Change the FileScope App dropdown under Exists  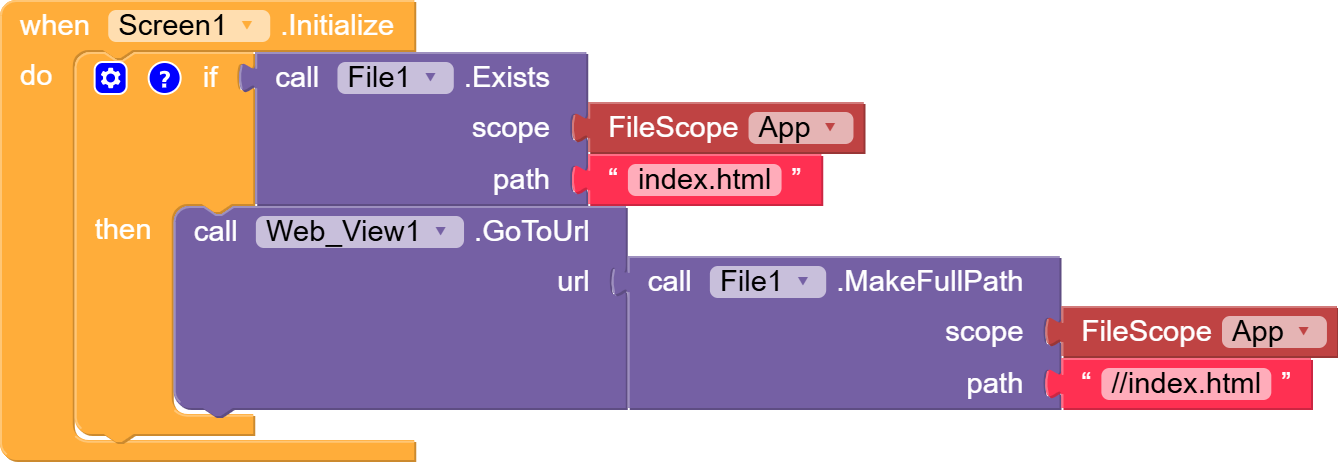[x=800, y=128]
